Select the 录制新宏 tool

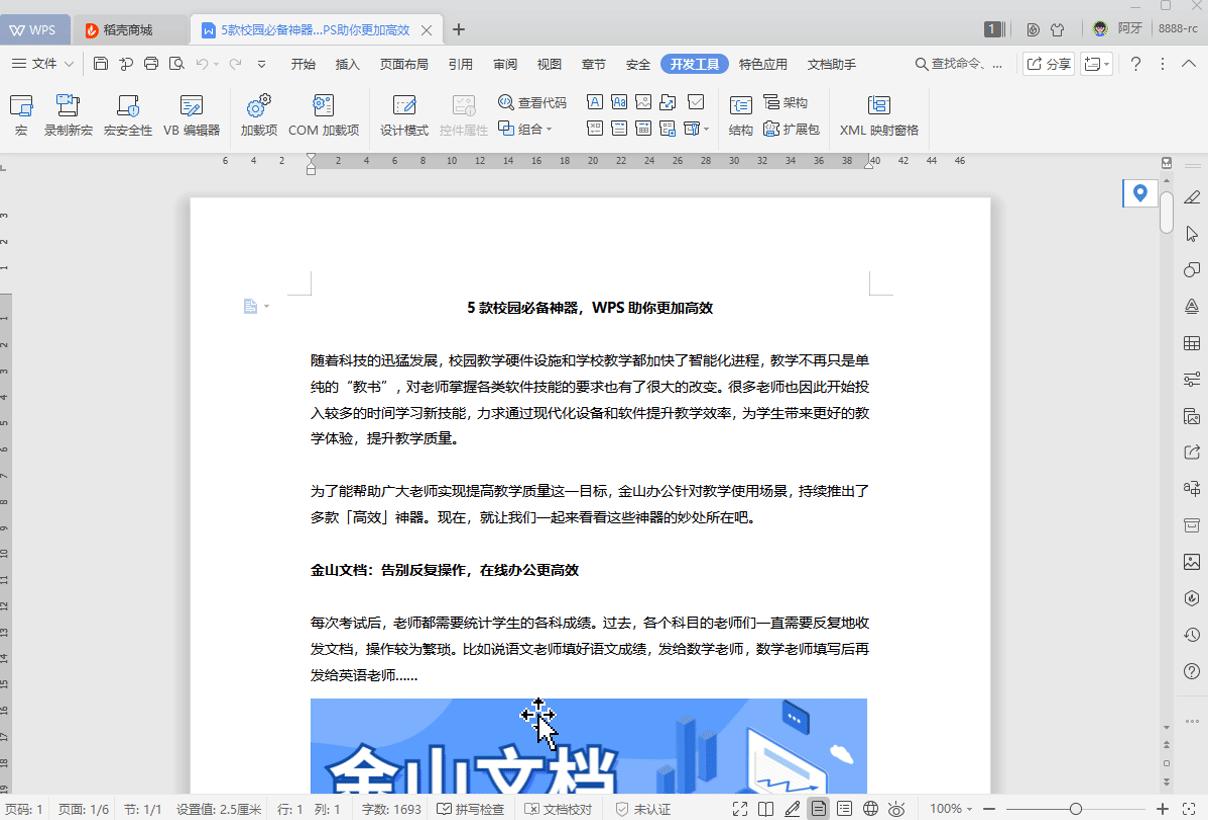(67, 113)
